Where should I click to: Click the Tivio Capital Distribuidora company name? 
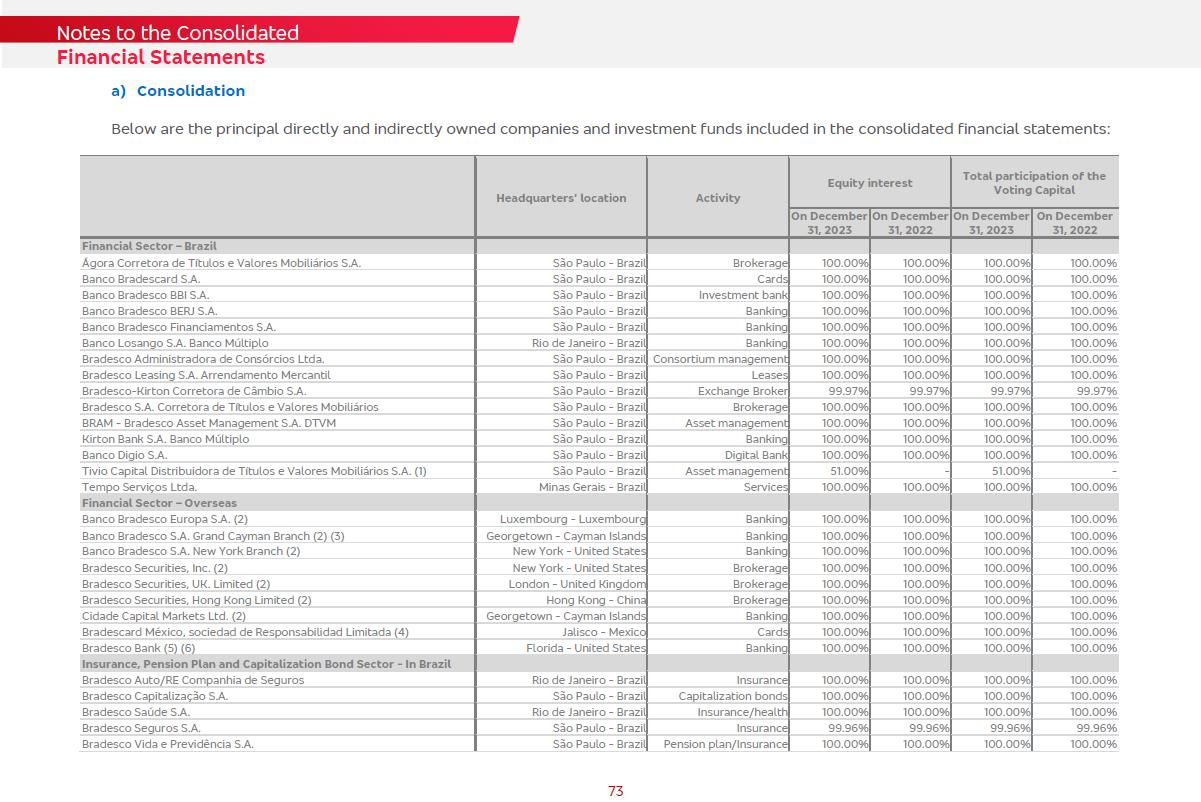254,471
